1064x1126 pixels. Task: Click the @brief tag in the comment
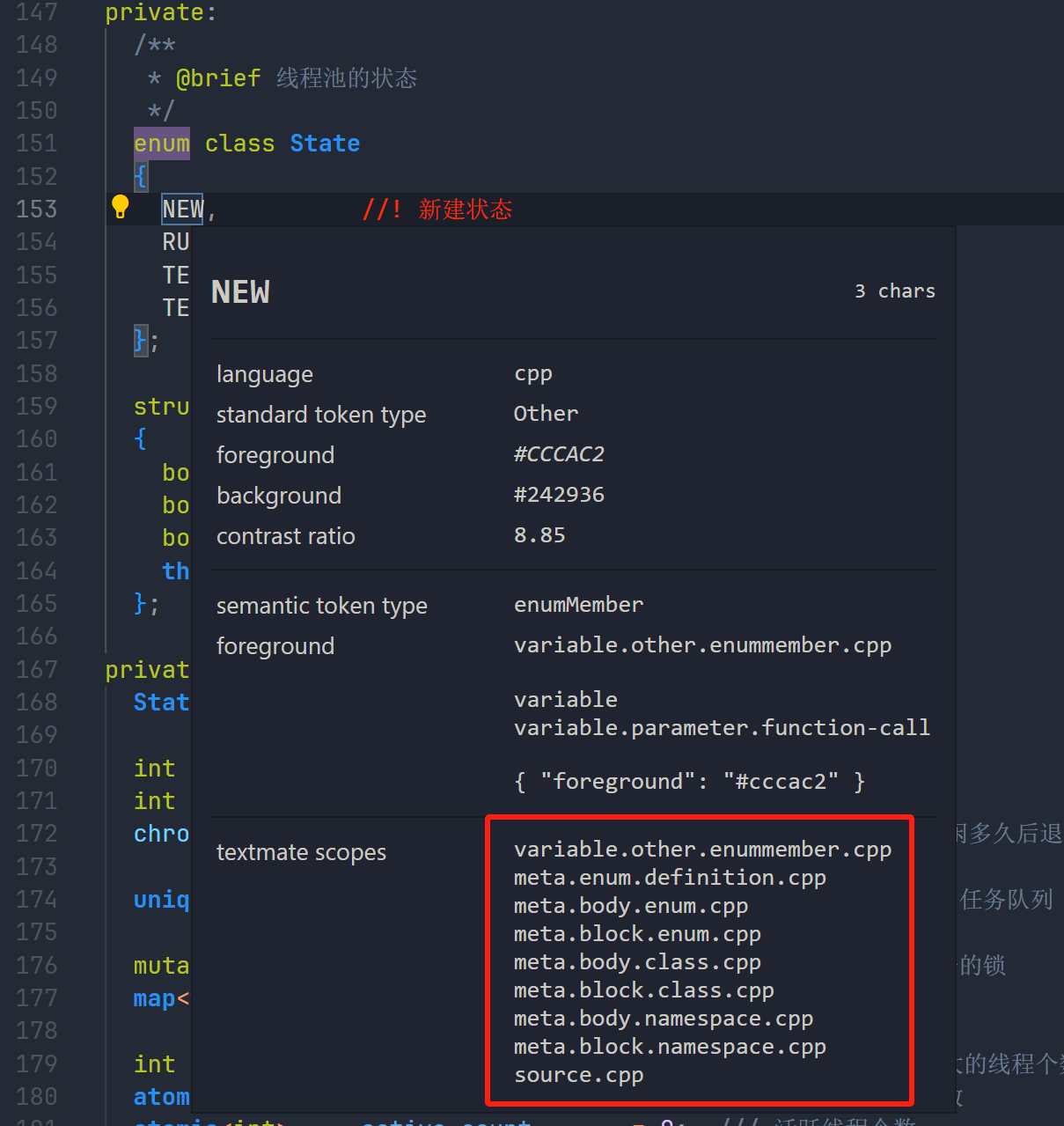click(218, 78)
